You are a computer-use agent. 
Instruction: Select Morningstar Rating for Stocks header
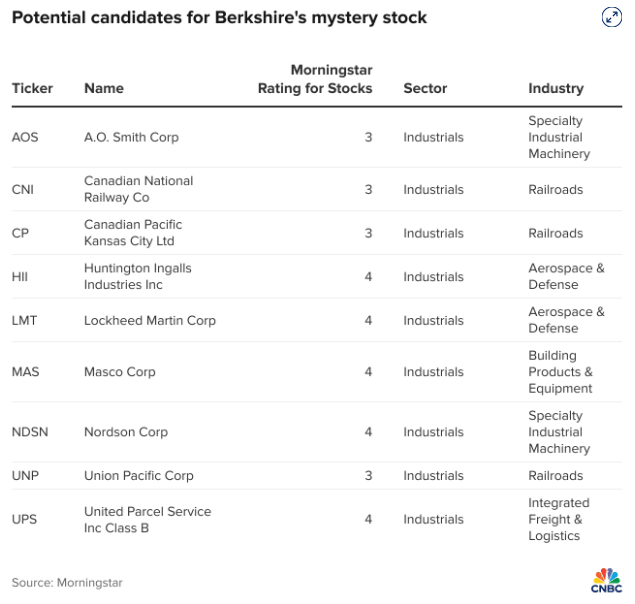click(315, 79)
